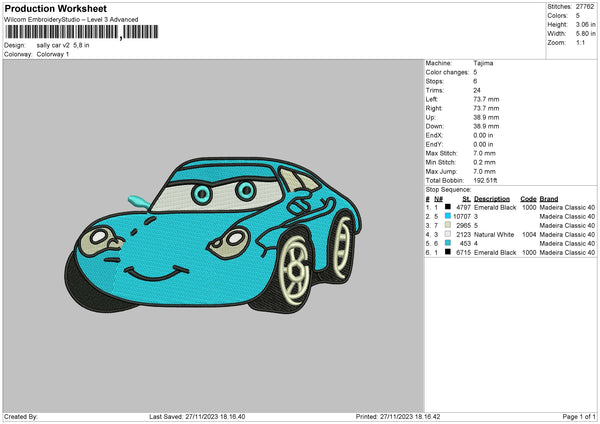Screen dimensions: 600x424
Task: Click the St. column header
Action: tap(466, 198)
